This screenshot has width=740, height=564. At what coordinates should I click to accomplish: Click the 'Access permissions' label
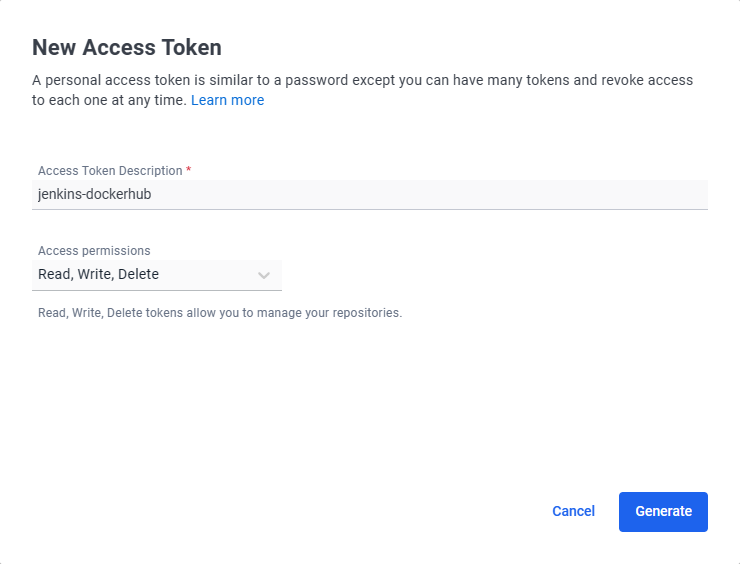[x=94, y=251]
